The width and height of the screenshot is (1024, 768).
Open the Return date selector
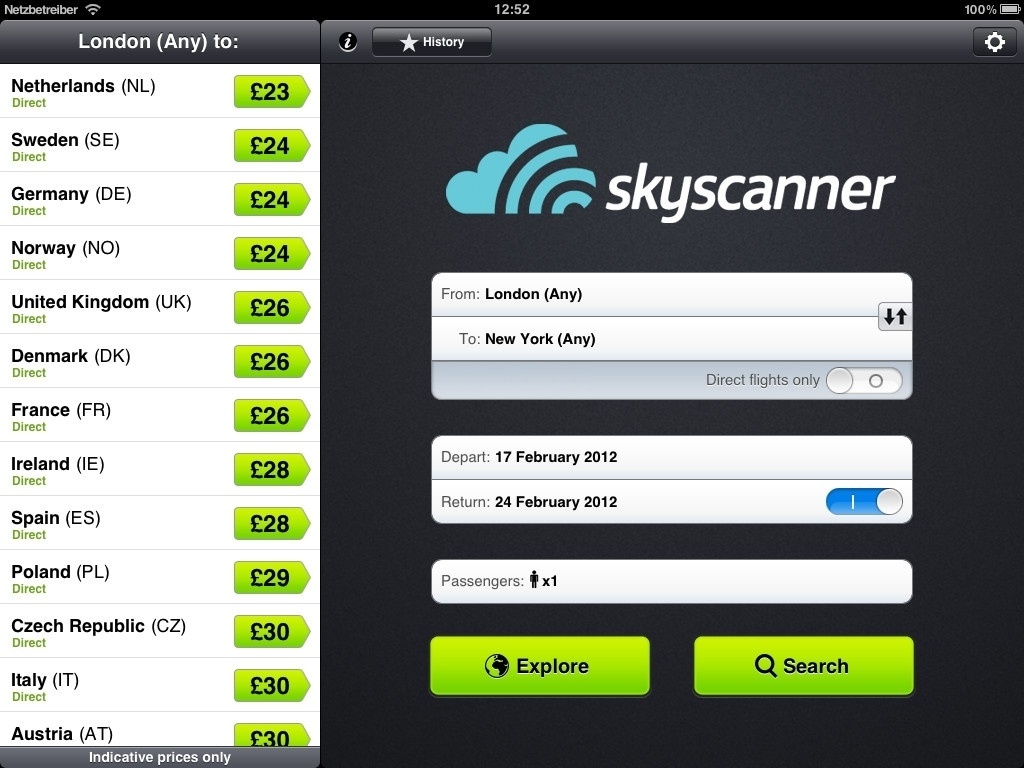(620, 502)
